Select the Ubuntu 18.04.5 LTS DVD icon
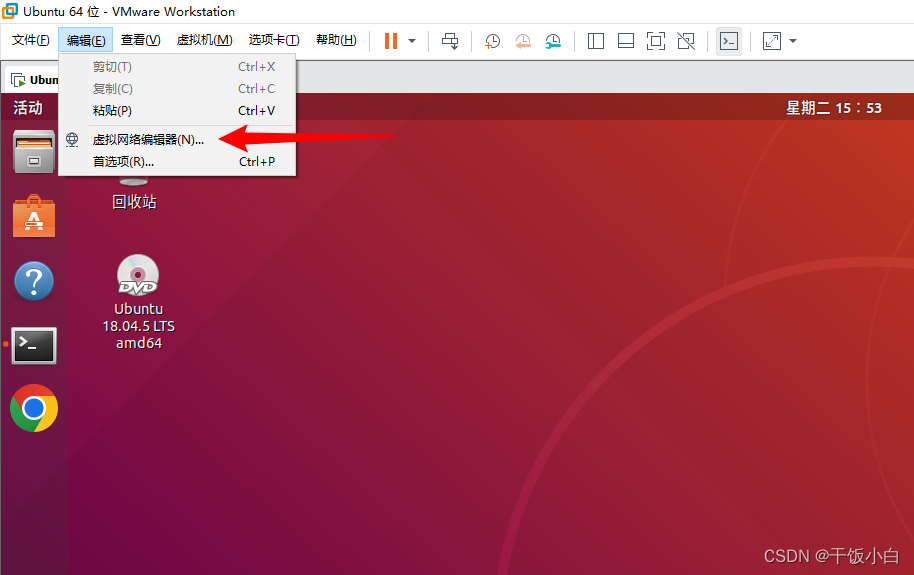This screenshot has width=914, height=575. click(x=139, y=302)
